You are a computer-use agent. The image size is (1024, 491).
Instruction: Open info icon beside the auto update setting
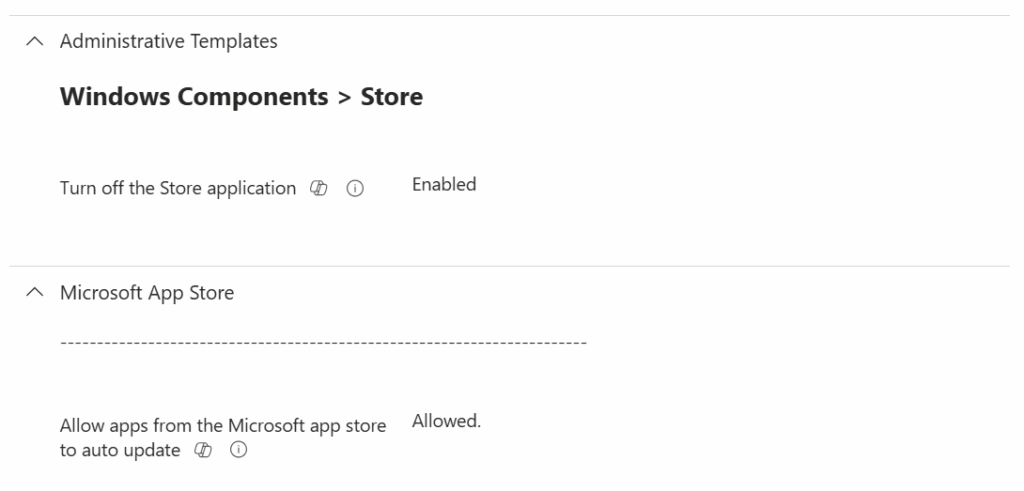click(x=238, y=451)
